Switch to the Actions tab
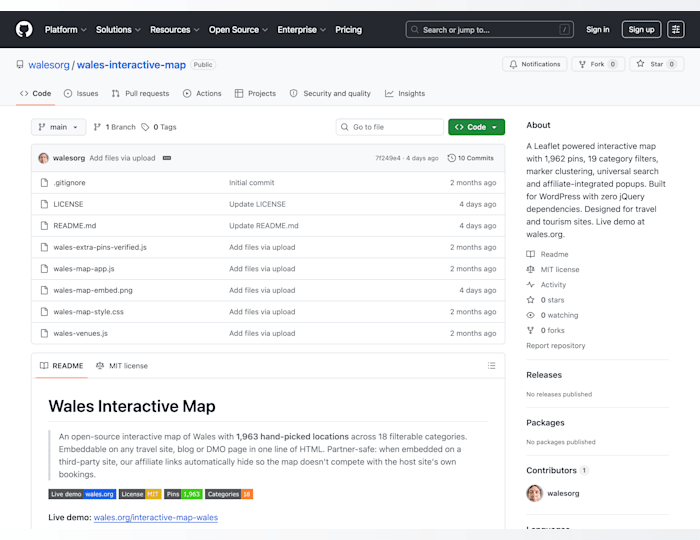The width and height of the screenshot is (700, 540). pos(202,93)
